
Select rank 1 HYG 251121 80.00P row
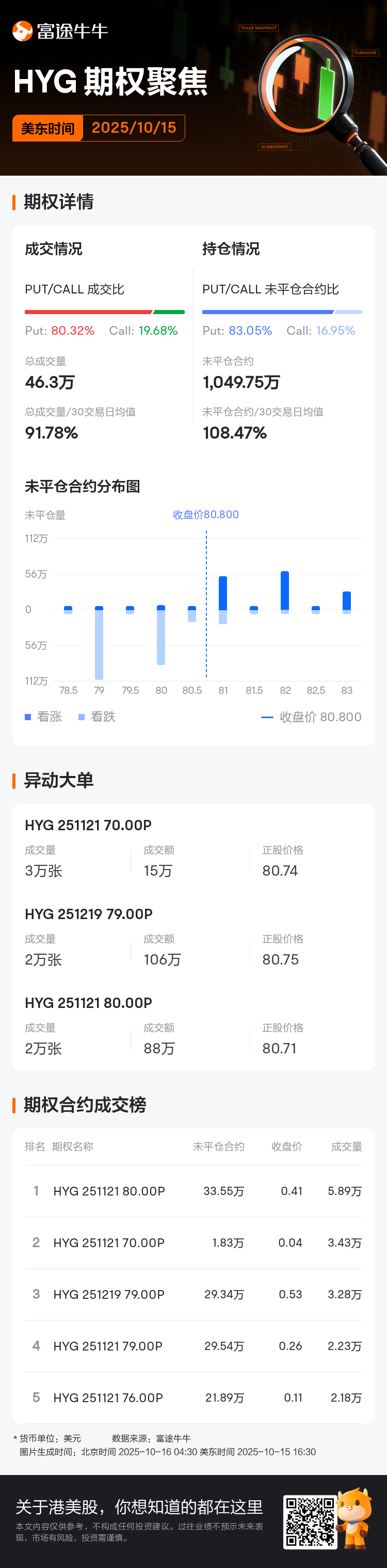(x=193, y=1191)
